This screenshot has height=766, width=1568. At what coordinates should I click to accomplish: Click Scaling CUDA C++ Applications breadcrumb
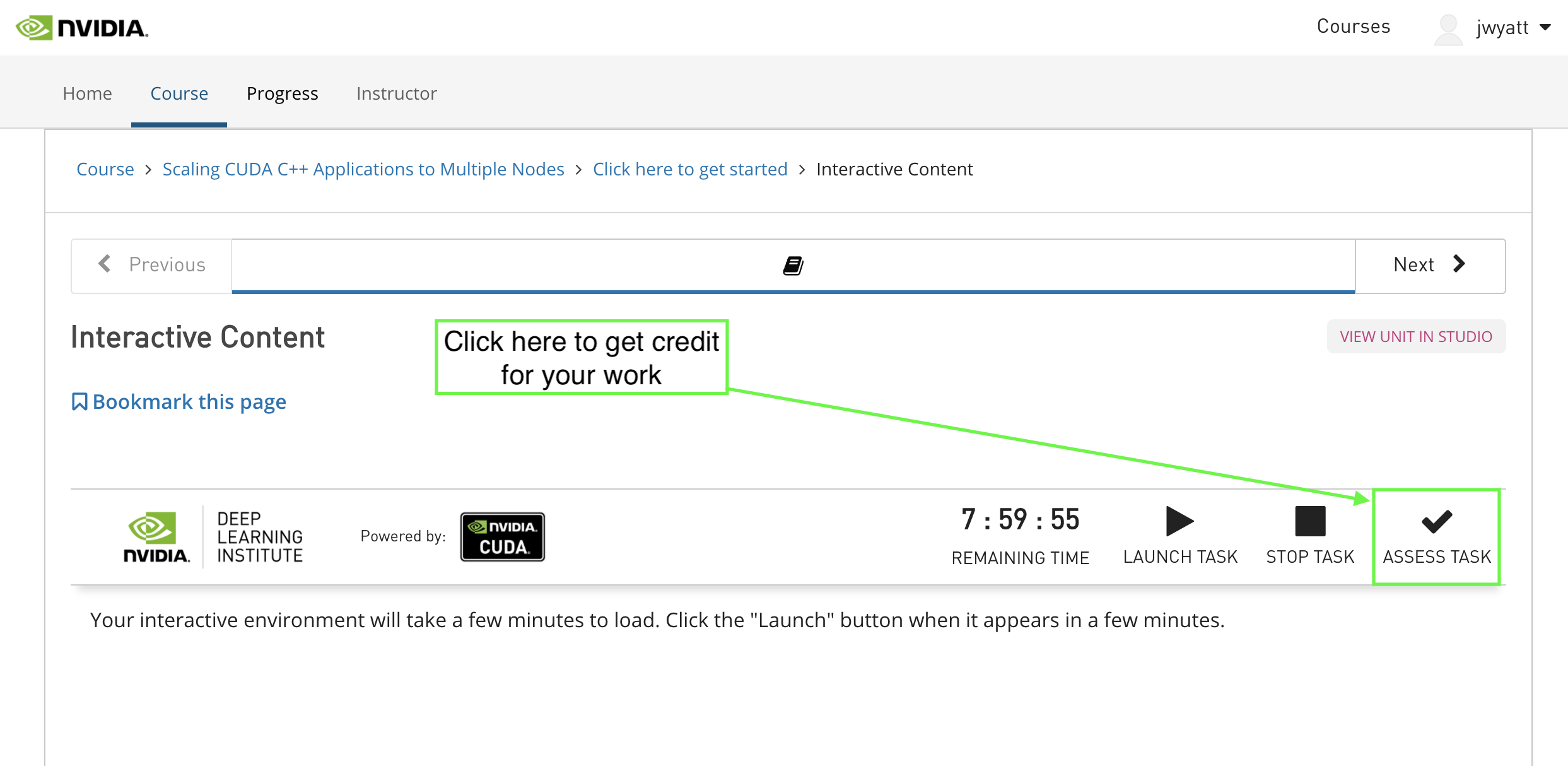coord(363,169)
